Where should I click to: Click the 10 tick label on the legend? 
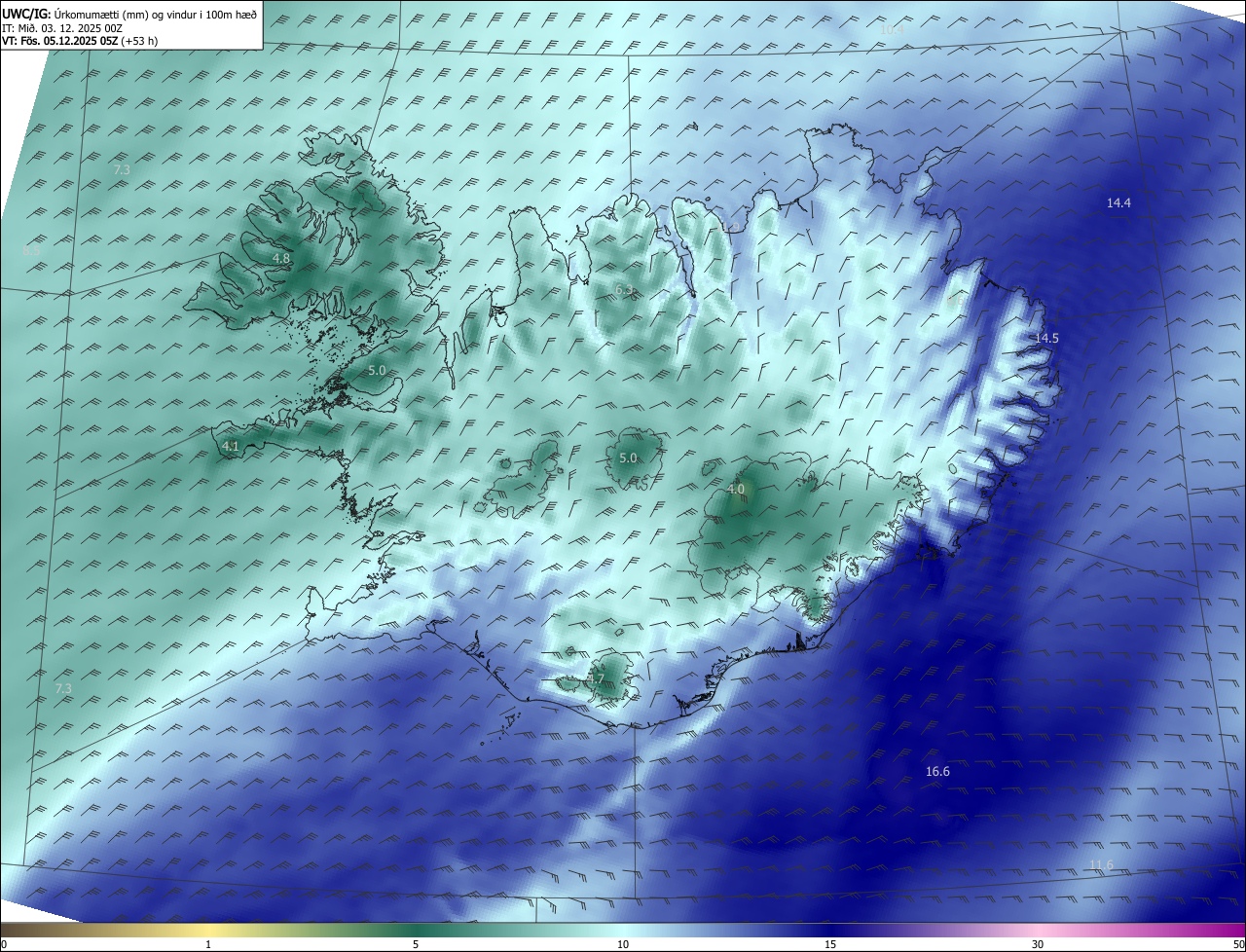[x=623, y=945]
